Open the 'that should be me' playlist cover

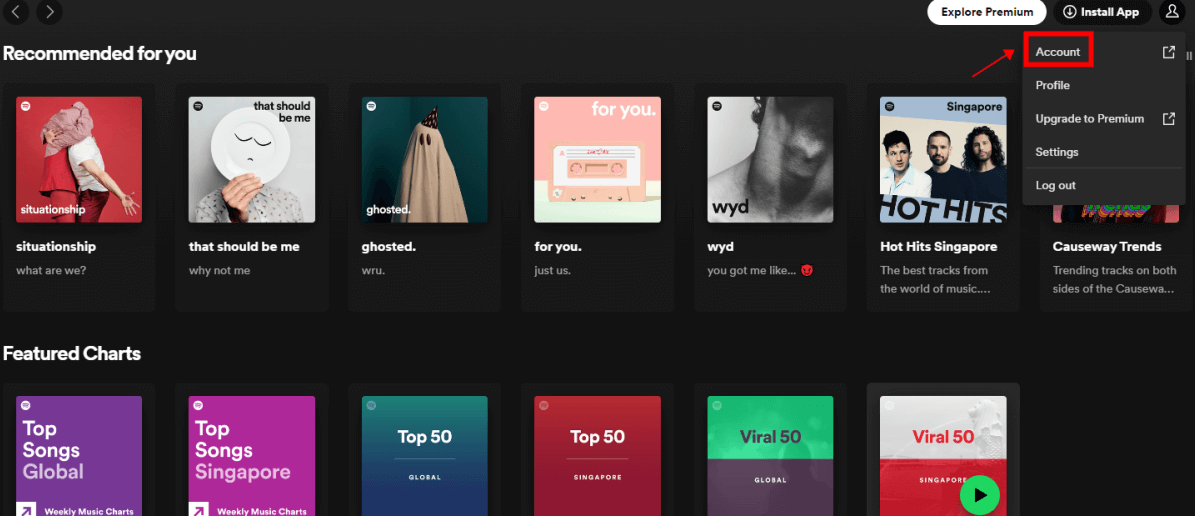tap(252, 159)
